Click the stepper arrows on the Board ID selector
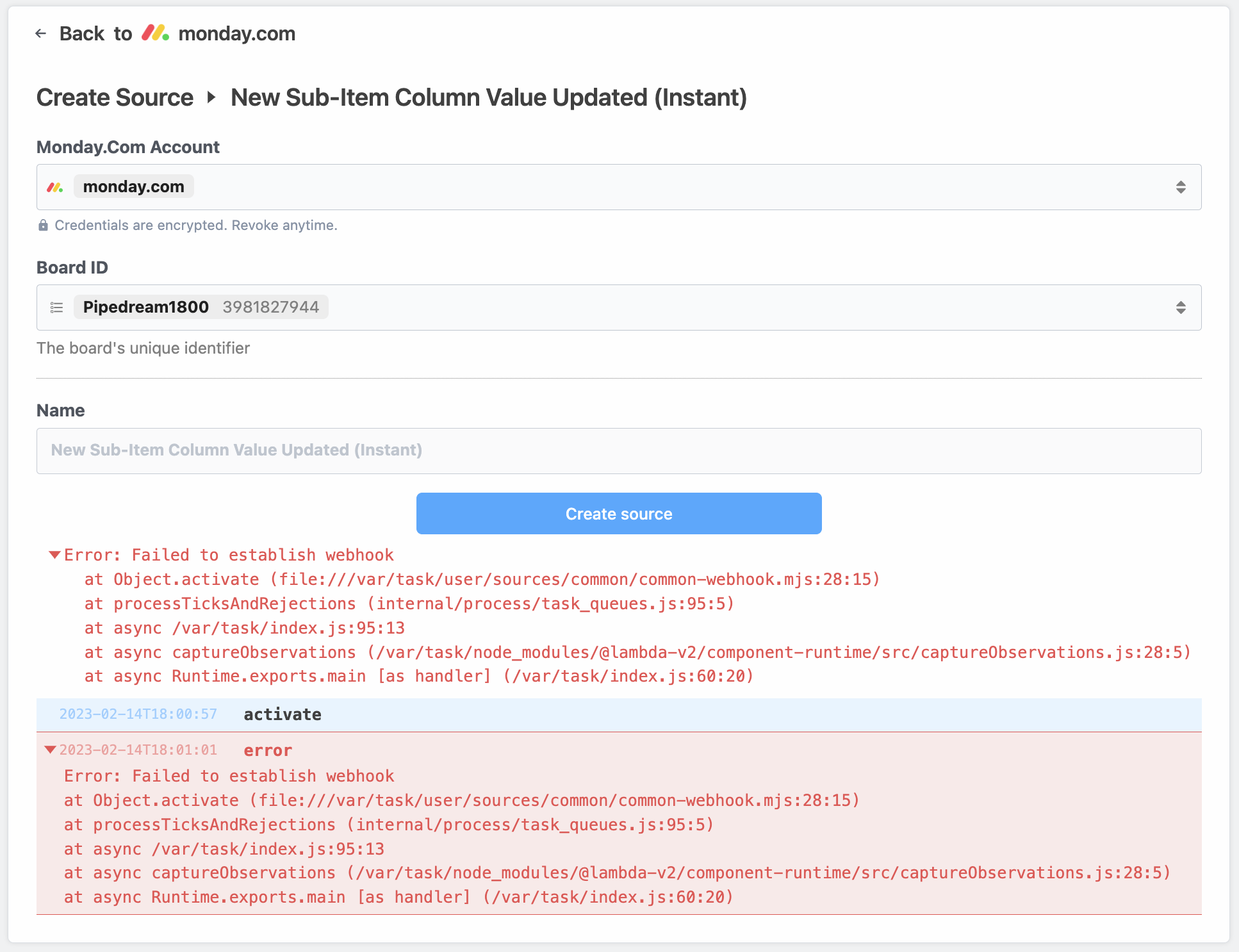1239x952 pixels. [1182, 308]
